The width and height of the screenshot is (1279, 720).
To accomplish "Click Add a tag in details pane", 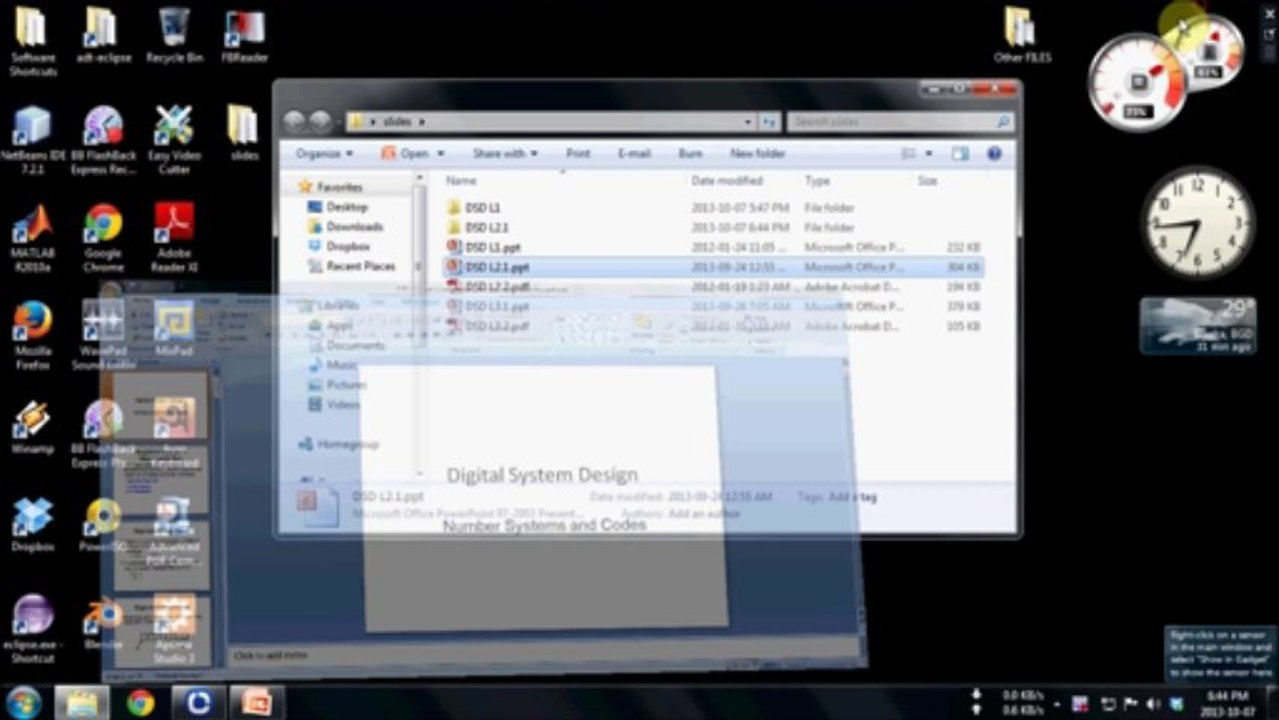I will pyautogui.click(x=852, y=496).
